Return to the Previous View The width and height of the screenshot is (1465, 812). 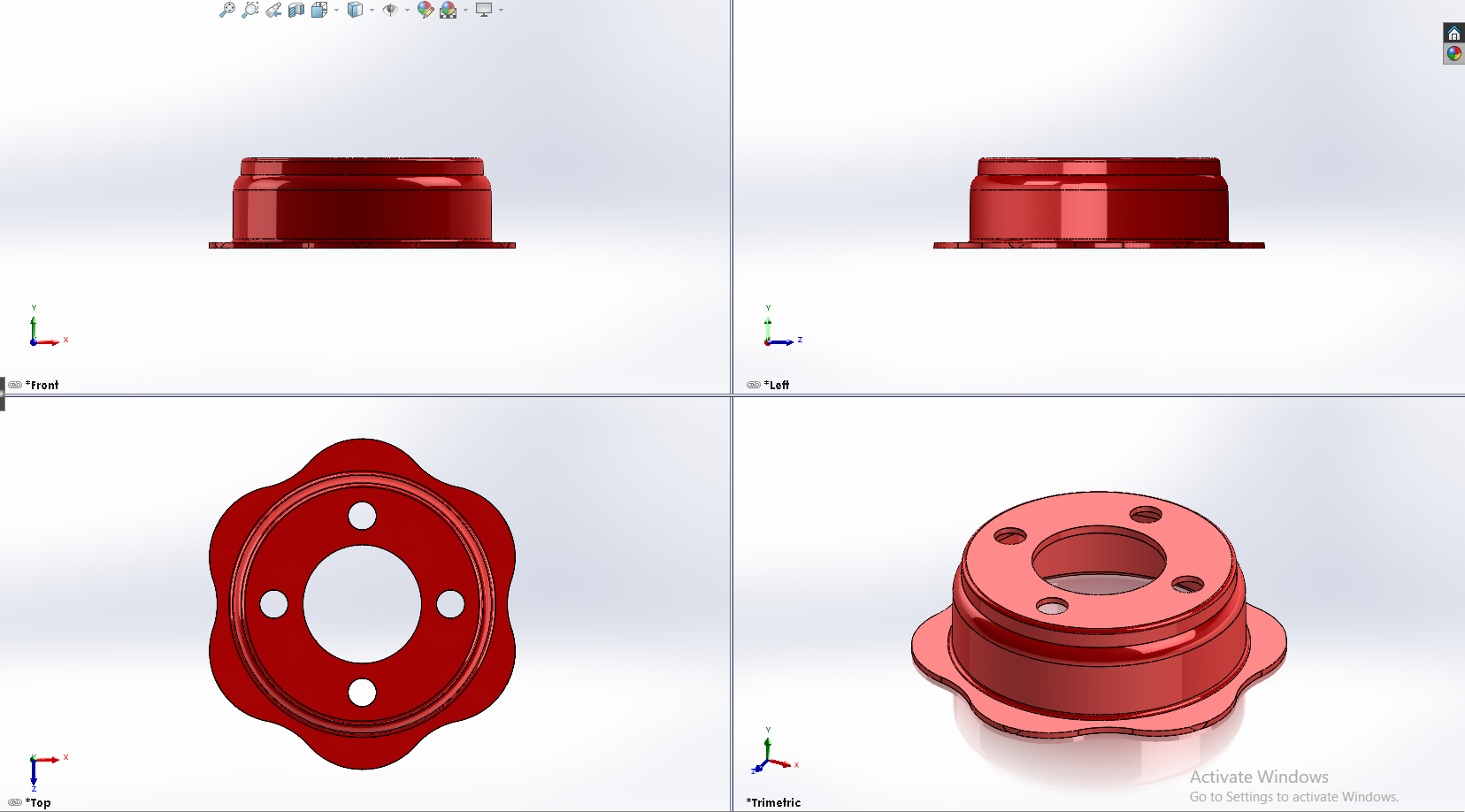(273, 10)
